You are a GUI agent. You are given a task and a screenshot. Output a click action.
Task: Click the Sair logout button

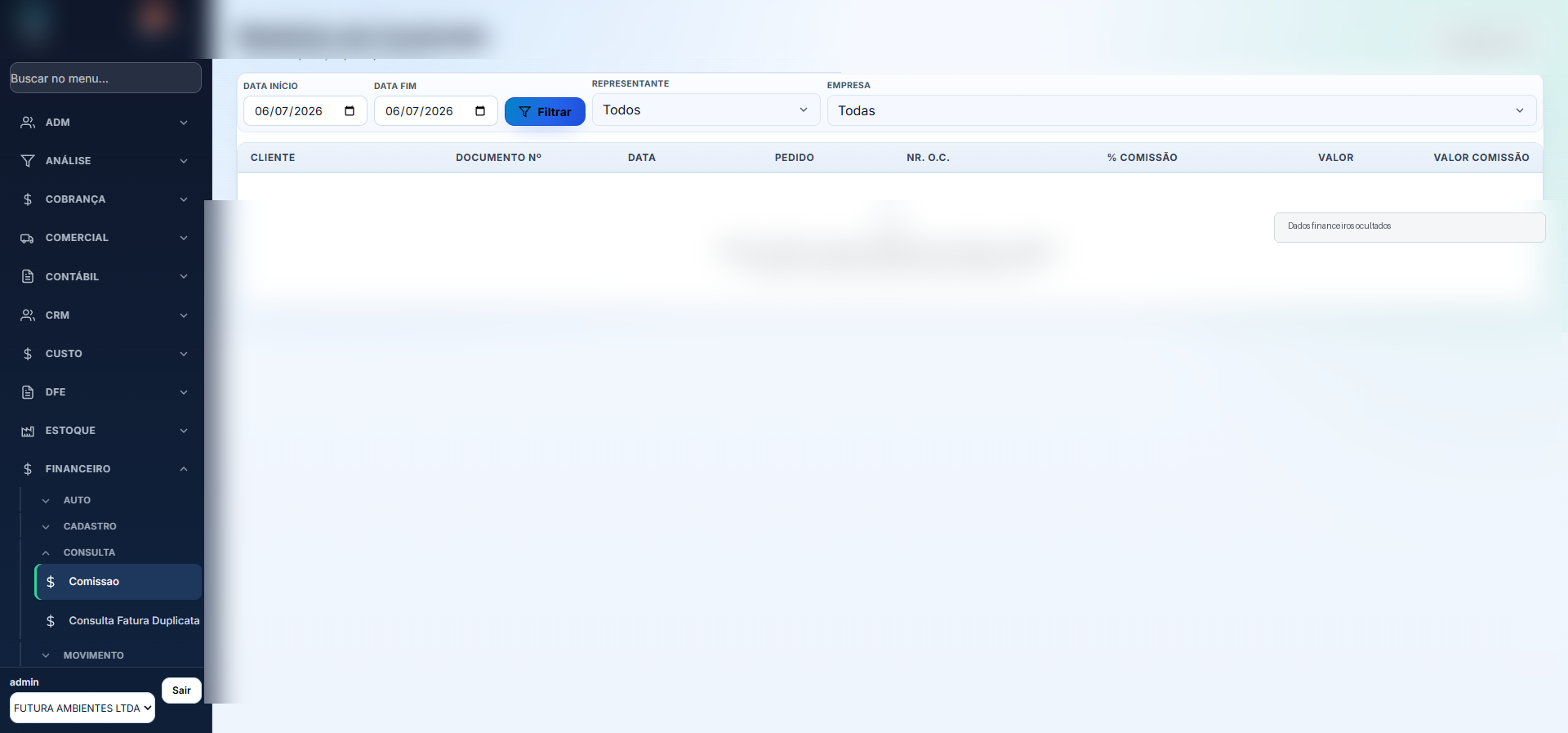click(181, 691)
